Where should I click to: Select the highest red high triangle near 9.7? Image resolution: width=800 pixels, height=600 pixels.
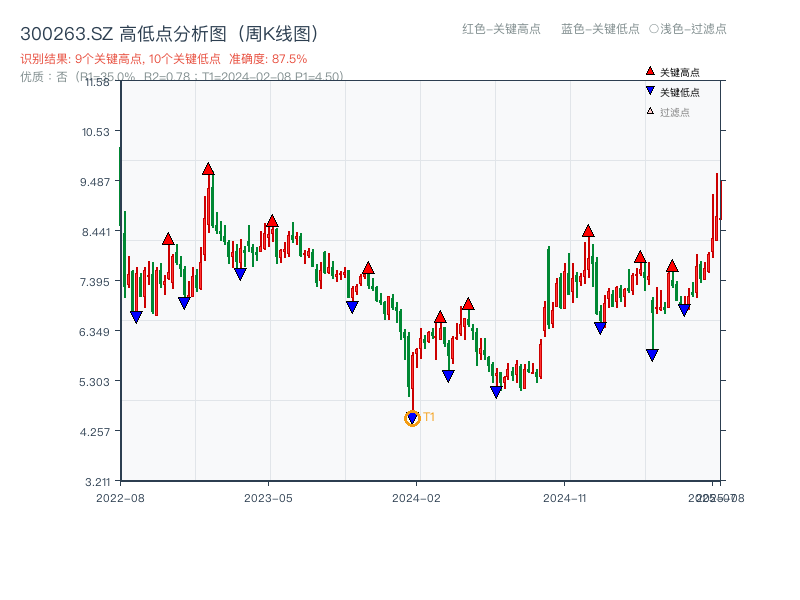pos(208,169)
